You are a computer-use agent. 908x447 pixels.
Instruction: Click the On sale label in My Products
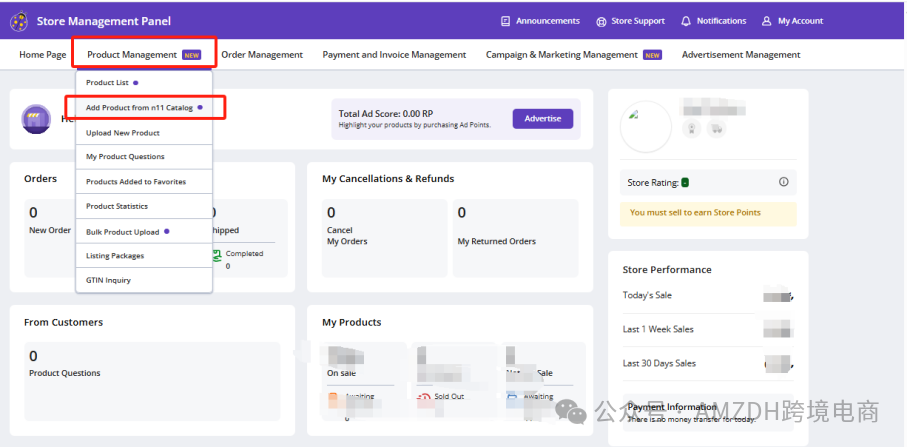[x=341, y=373]
